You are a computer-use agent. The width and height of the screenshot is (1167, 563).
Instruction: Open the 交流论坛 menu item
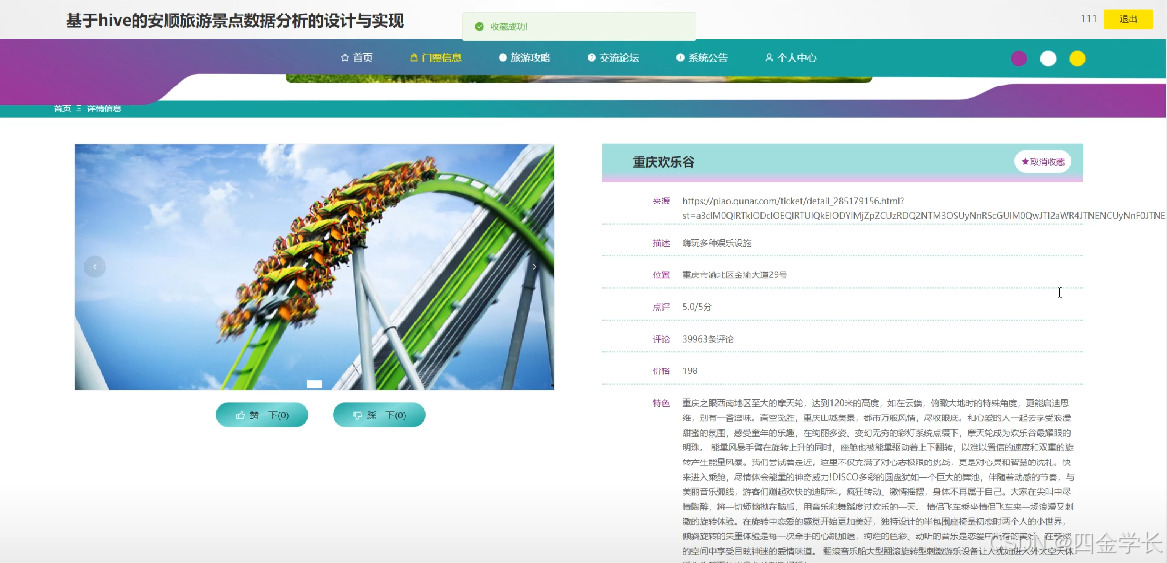613,58
